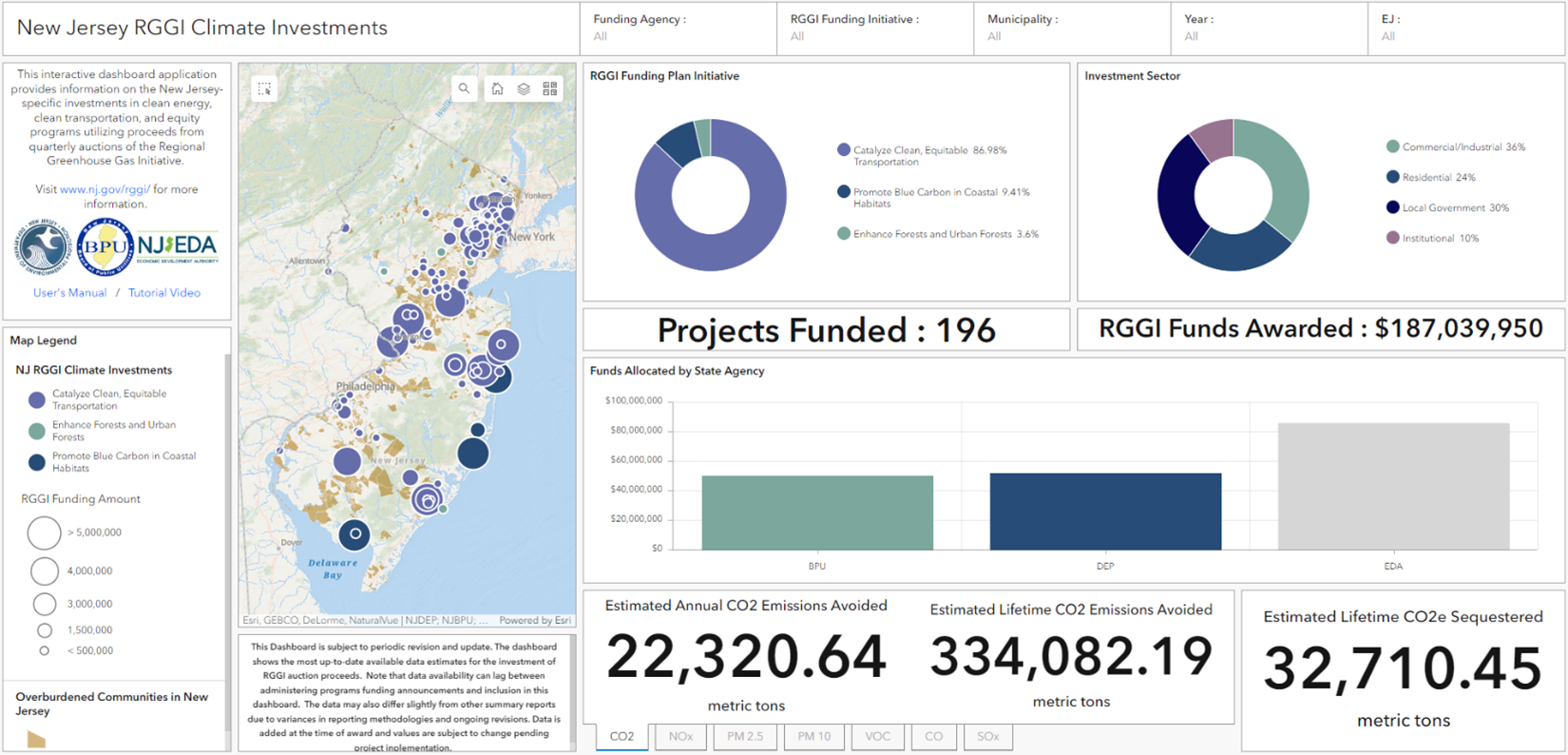Click the Local Government legend swatch

click(1392, 207)
